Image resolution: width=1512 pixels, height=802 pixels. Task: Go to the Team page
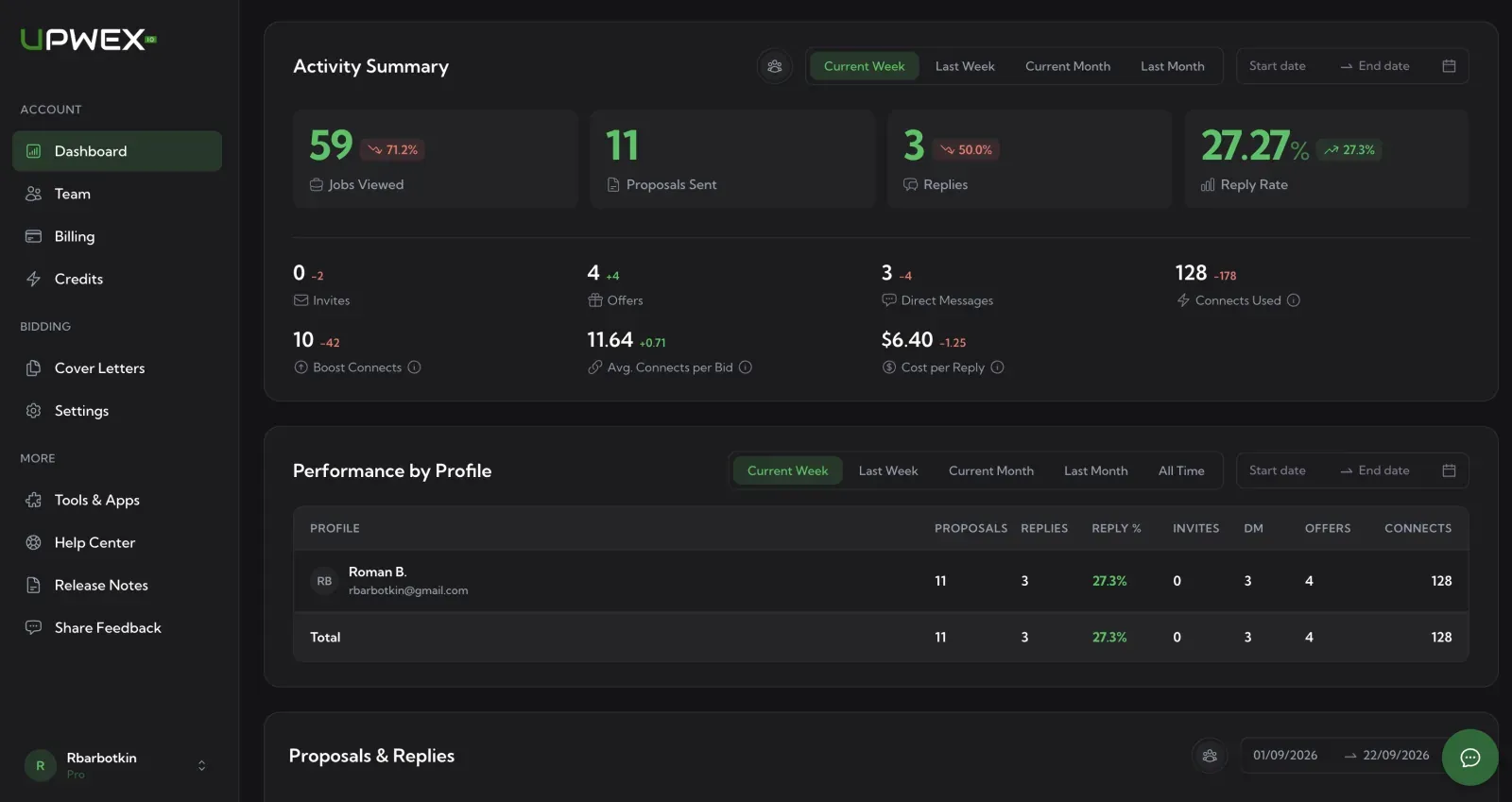[x=117, y=194]
